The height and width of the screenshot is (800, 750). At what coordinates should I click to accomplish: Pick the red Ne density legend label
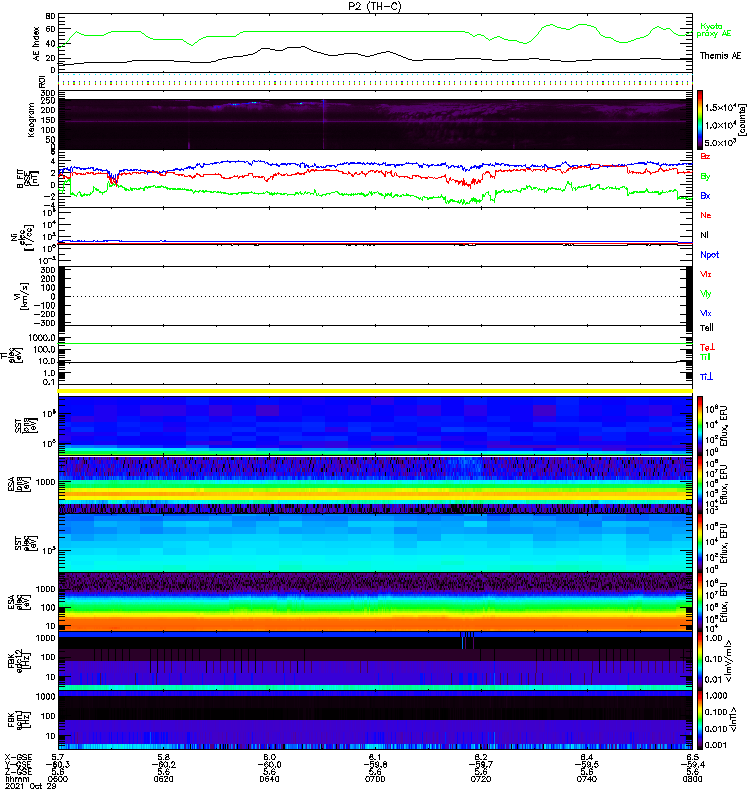(x=706, y=215)
